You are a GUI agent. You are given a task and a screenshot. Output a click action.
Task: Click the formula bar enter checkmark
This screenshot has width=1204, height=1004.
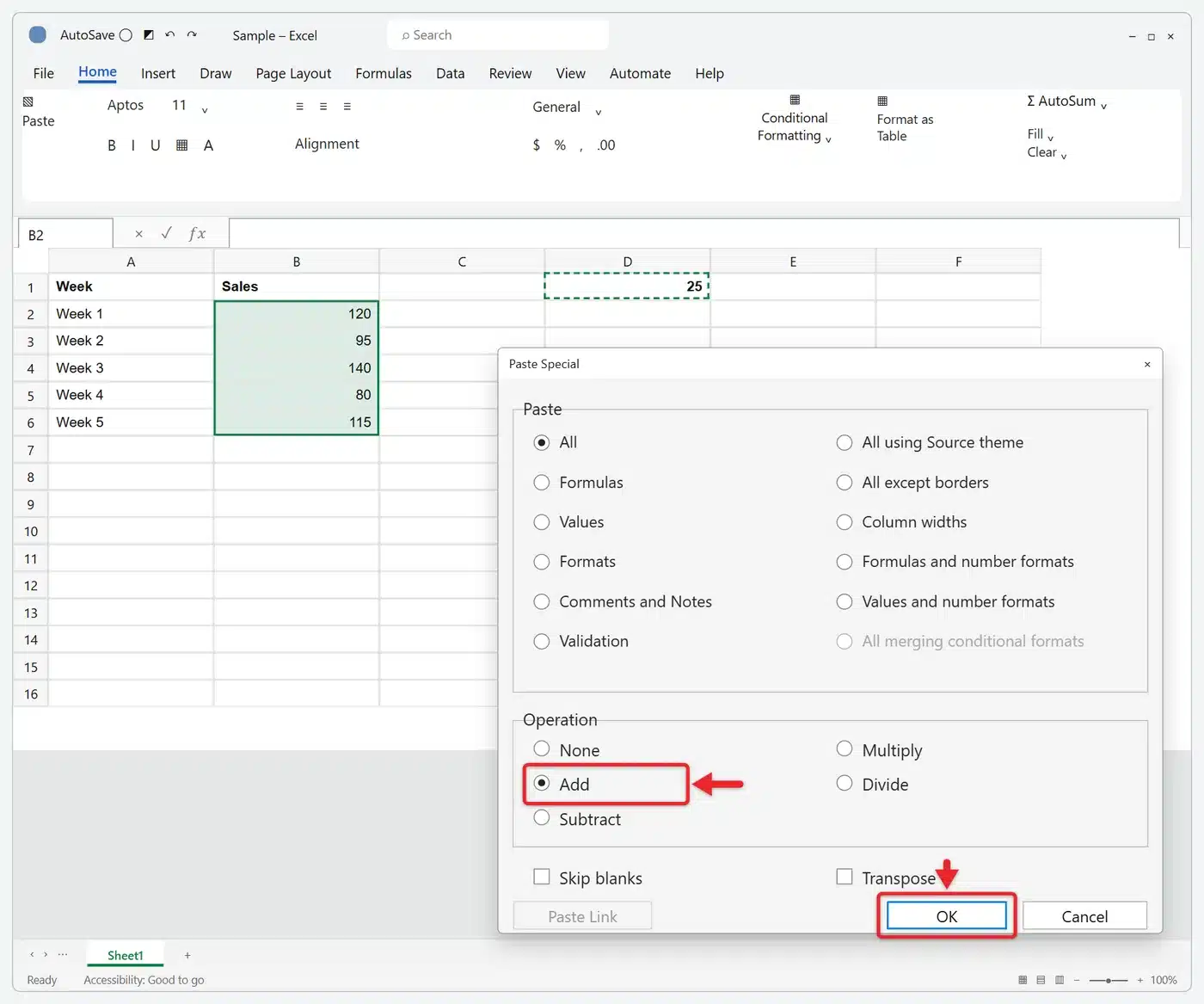tap(167, 233)
